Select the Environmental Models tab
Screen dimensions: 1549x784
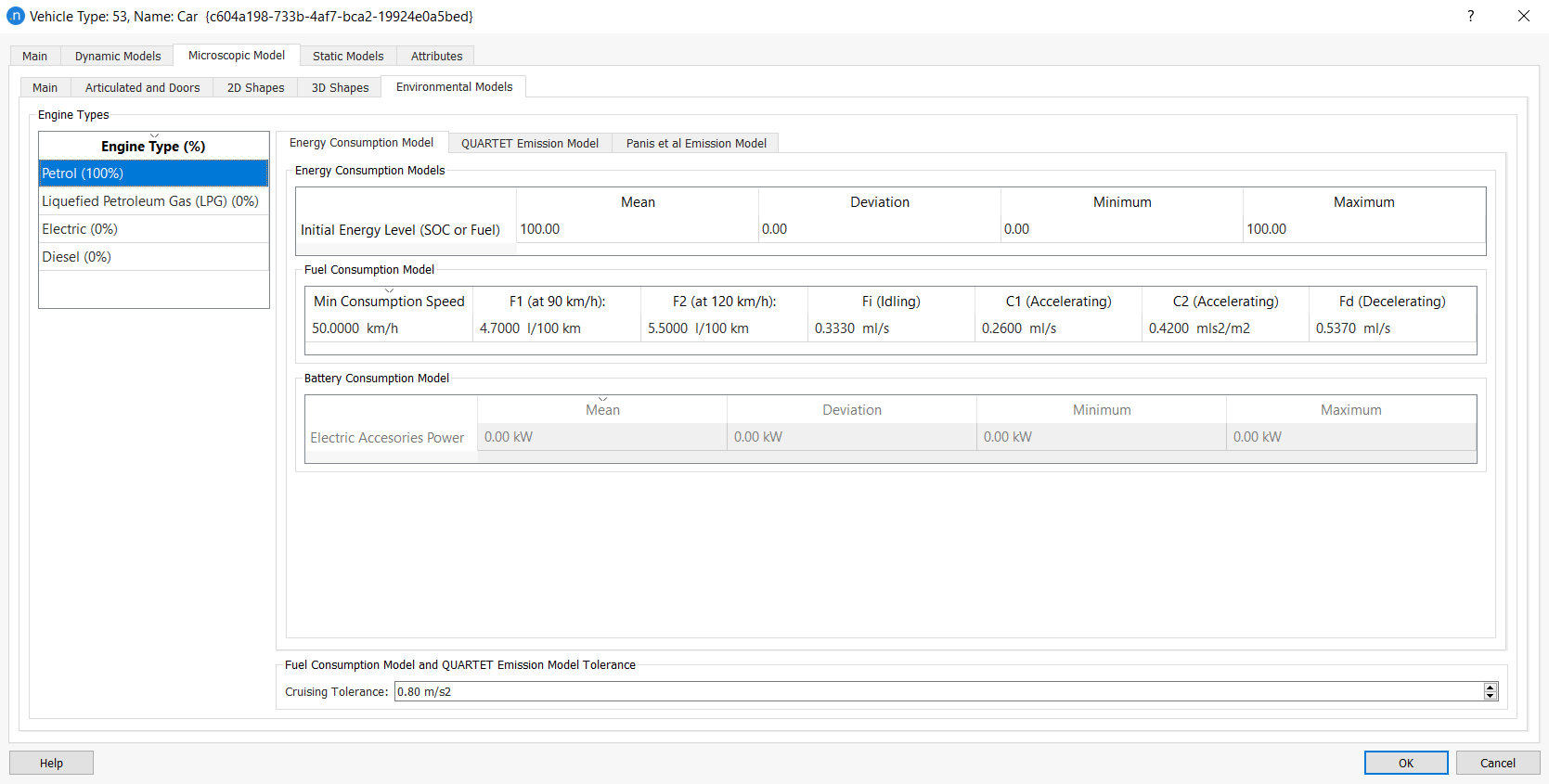coord(455,86)
